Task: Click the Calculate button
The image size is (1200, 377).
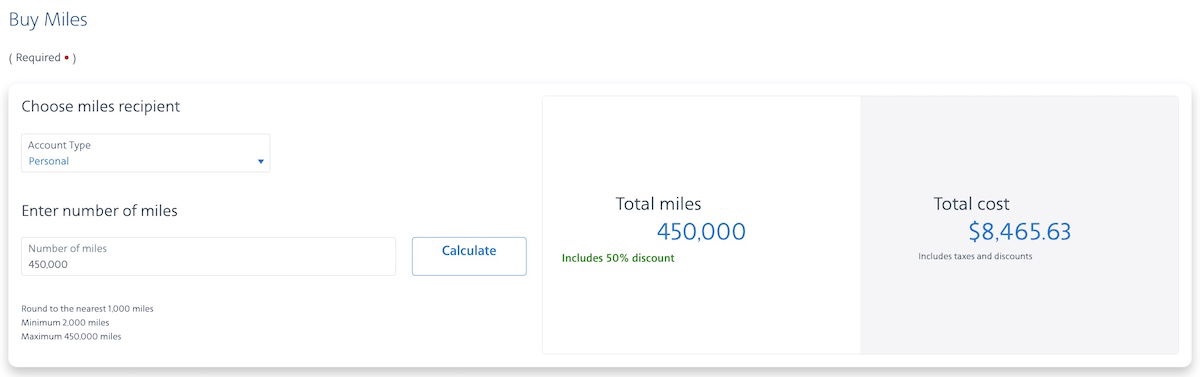Action: point(469,256)
